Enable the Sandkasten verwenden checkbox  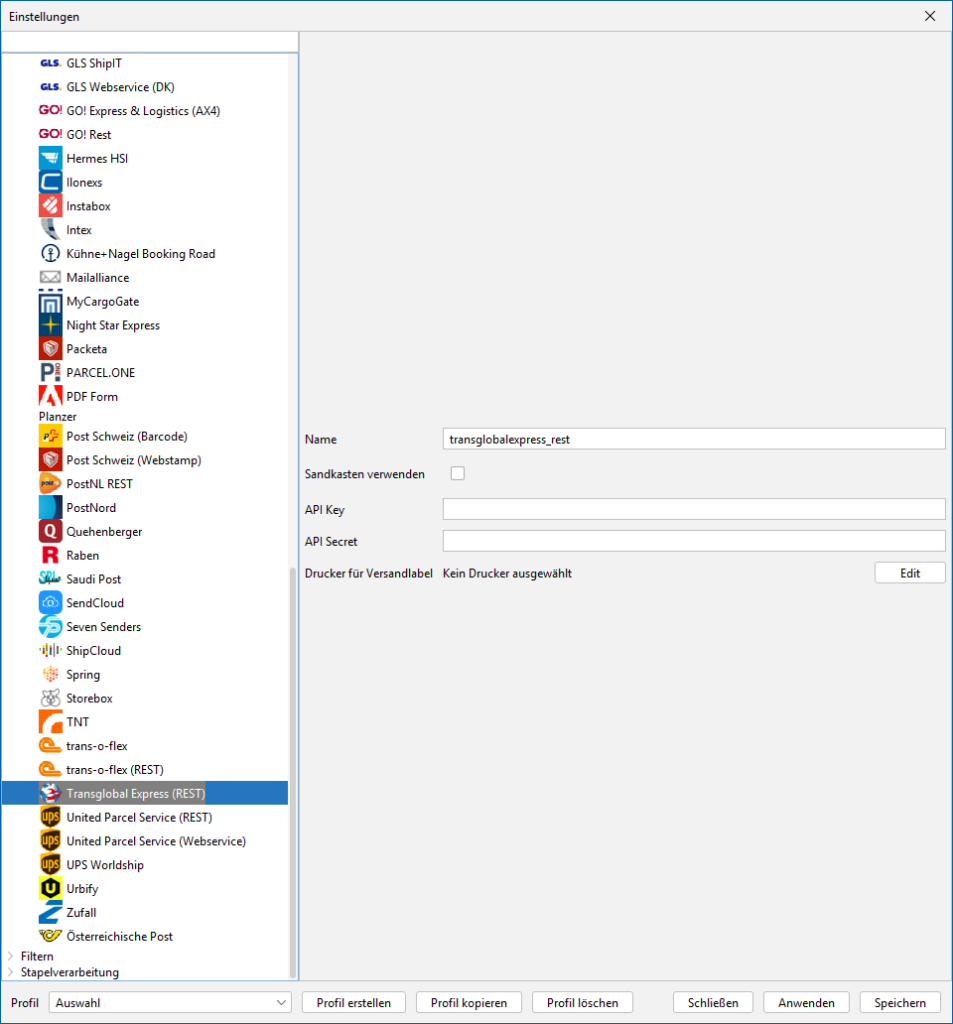(458, 473)
